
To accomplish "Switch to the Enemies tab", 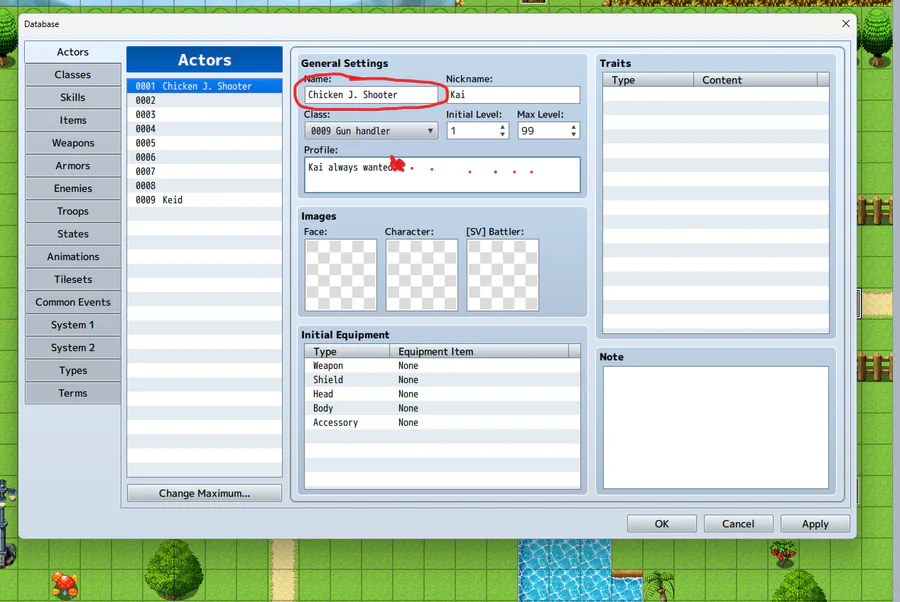I will [73, 188].
